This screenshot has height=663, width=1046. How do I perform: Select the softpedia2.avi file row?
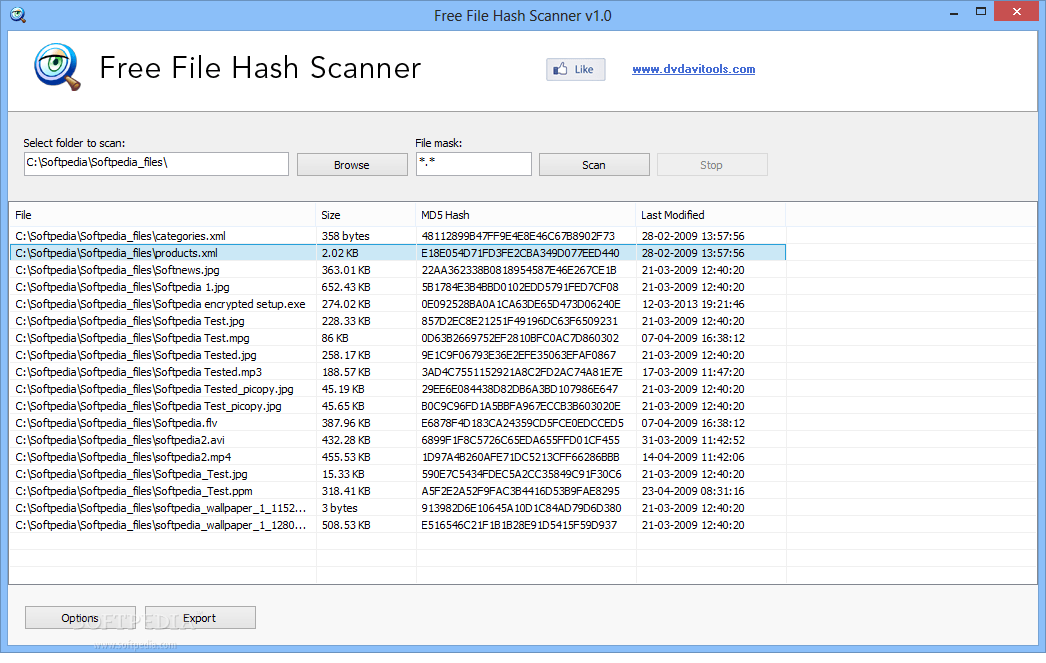[398, 440]
